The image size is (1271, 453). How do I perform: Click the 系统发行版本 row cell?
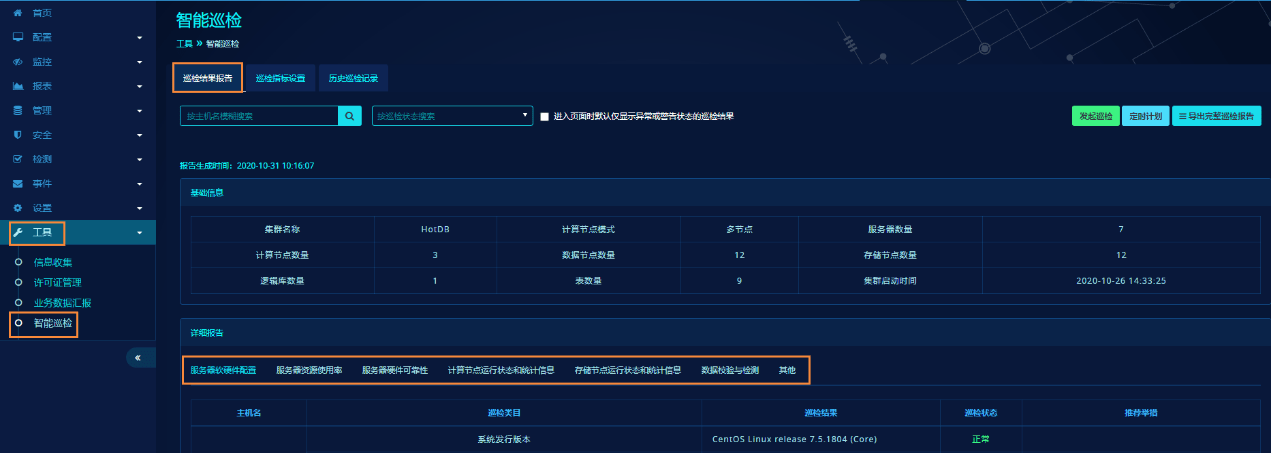click(x=504, y=439)
